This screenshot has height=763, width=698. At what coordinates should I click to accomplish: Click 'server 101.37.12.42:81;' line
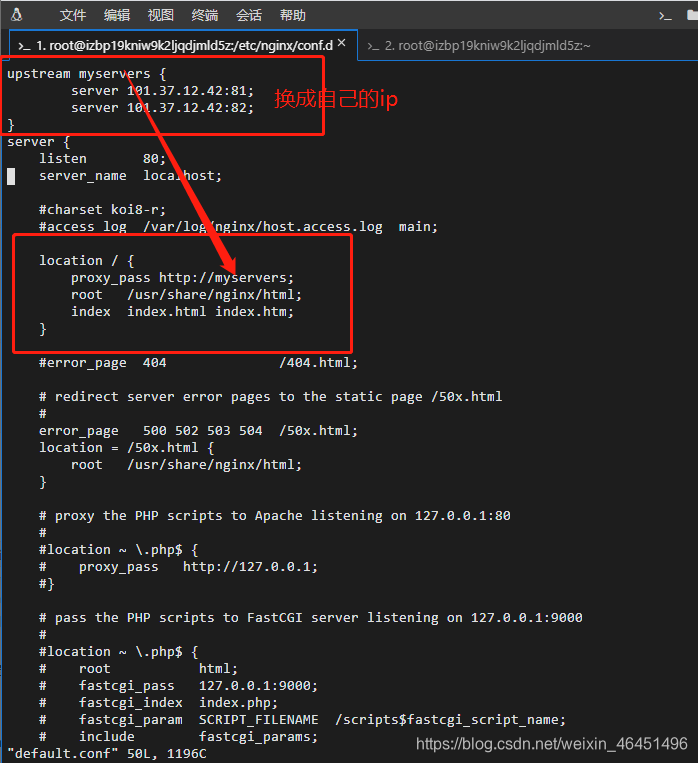pyautogui.click(x=163, y=91)
